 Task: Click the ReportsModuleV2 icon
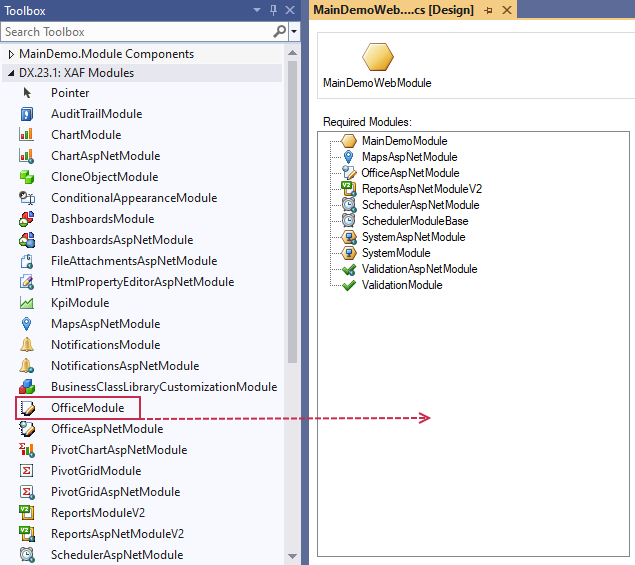[27, 513]
